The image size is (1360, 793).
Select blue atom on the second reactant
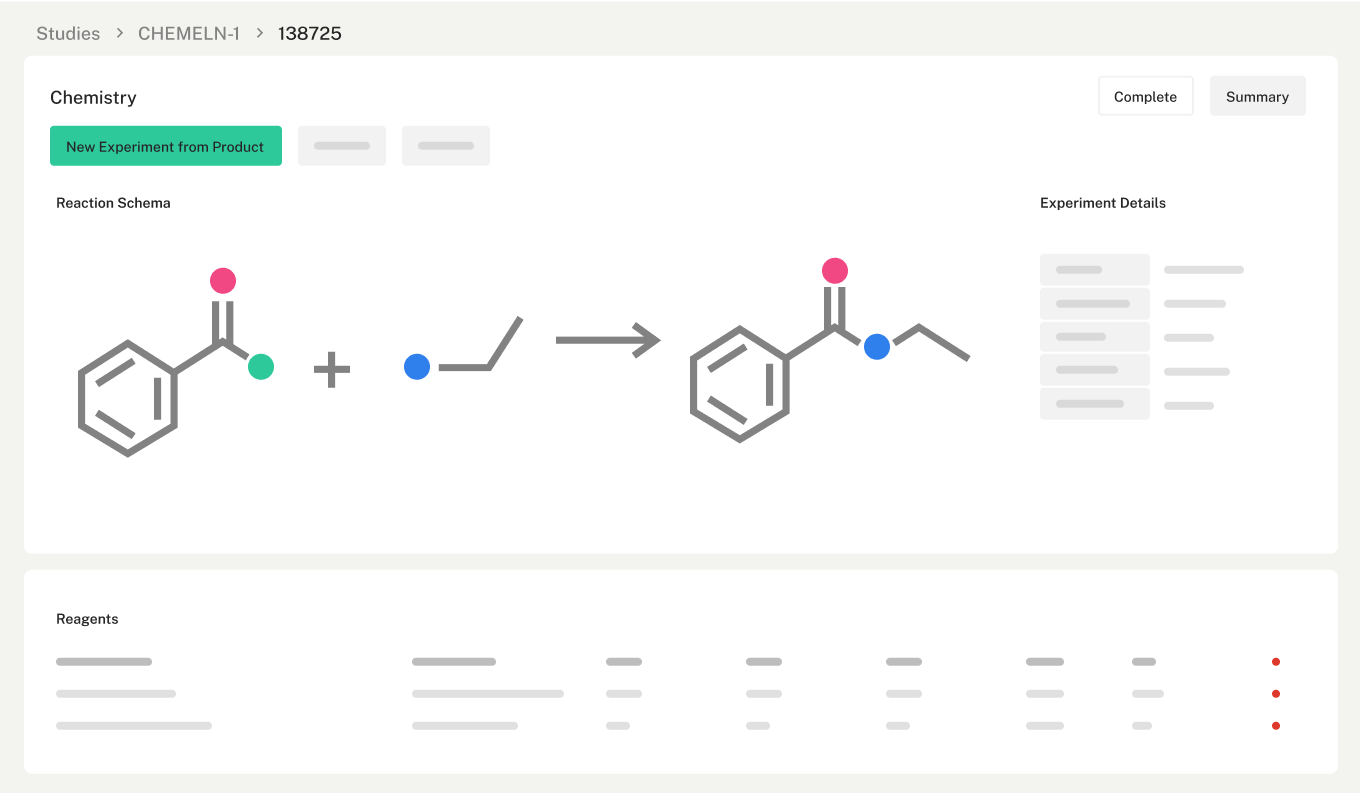417,367
